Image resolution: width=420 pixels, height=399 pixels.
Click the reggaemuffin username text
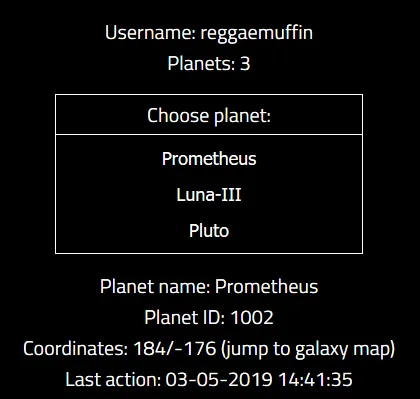point(256,33)
